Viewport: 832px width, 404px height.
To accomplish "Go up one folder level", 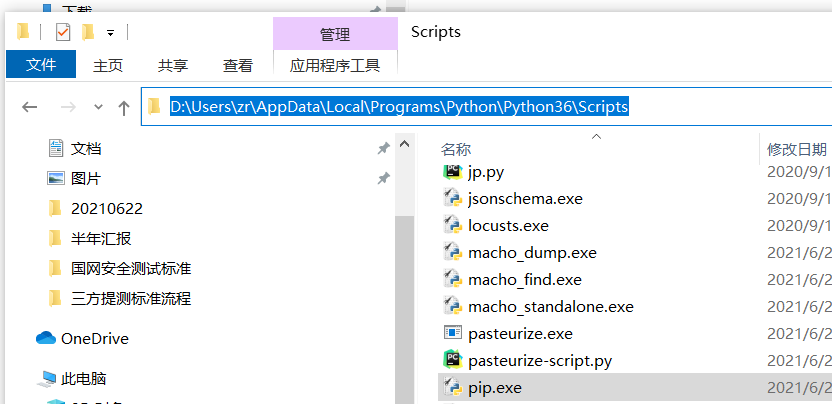I will pos(124,108).
